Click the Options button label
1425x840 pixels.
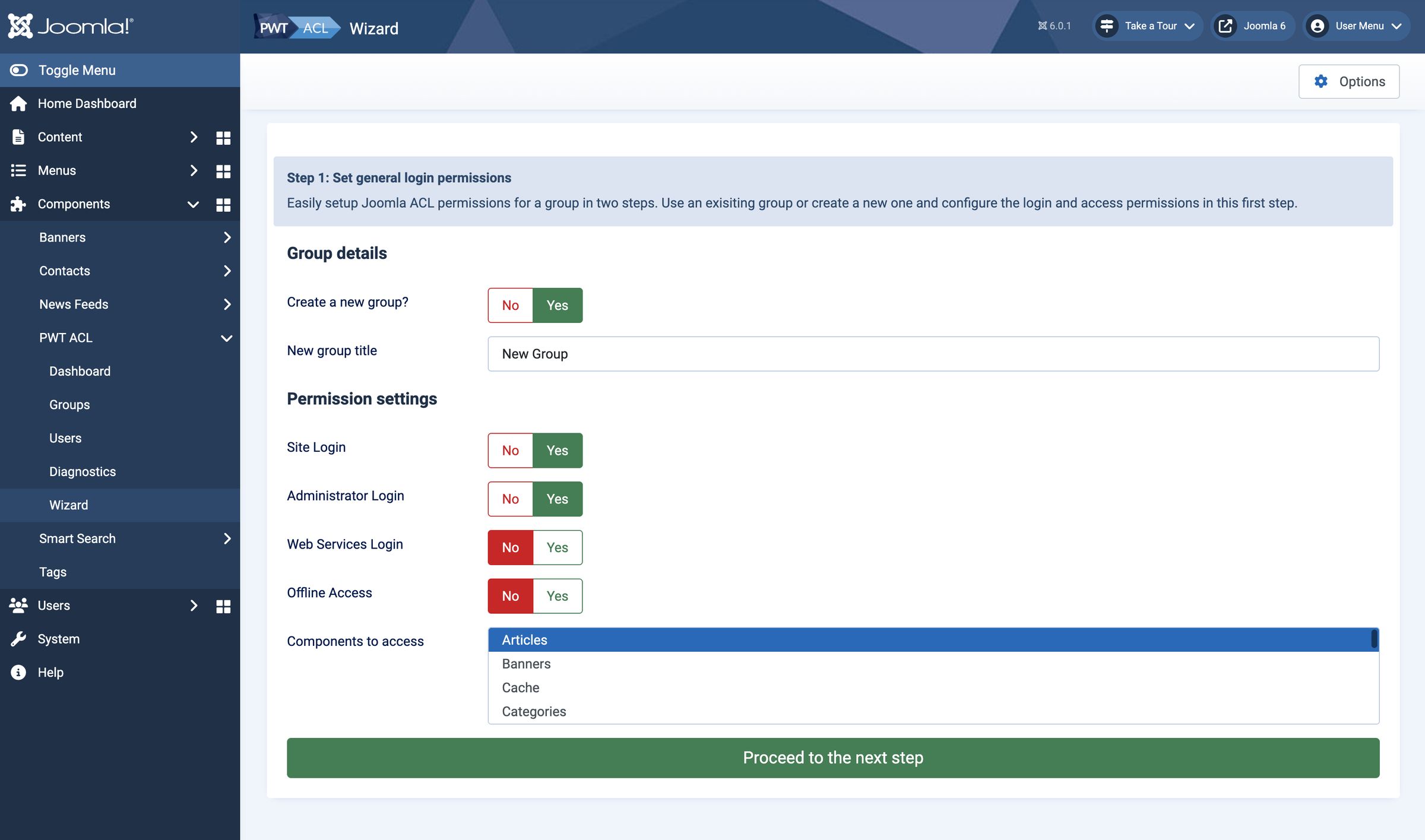click(1362, 81)
